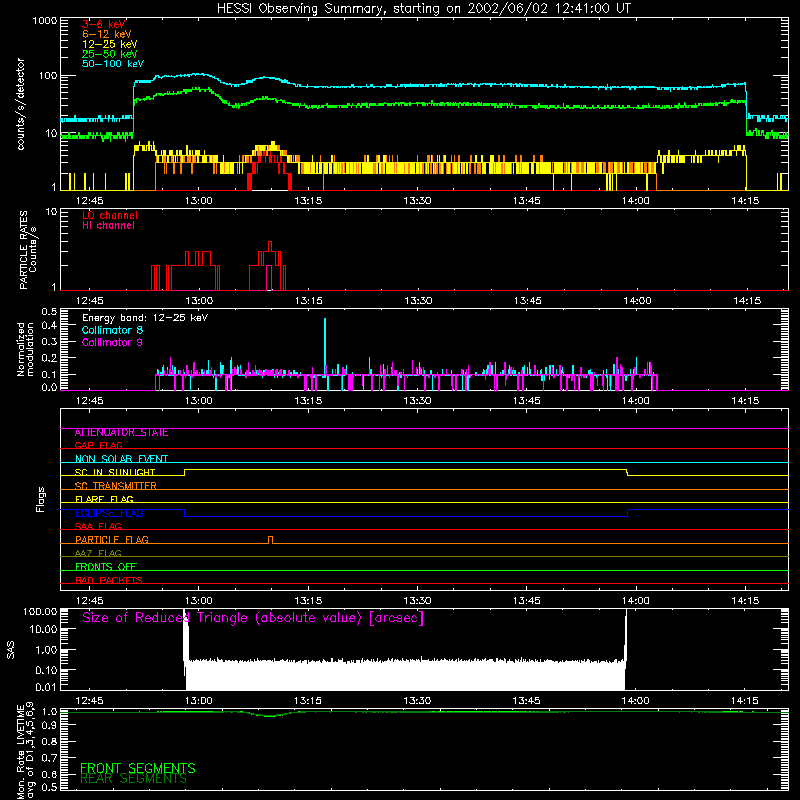800x800 pixels.
Task: Click the counts/s/detector axis label
Action: [x=21, y=104]
